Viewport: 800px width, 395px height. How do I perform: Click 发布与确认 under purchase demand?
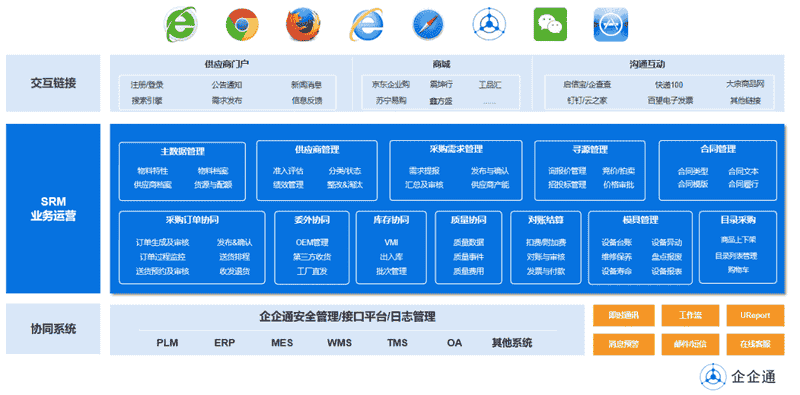coord(489,171)
